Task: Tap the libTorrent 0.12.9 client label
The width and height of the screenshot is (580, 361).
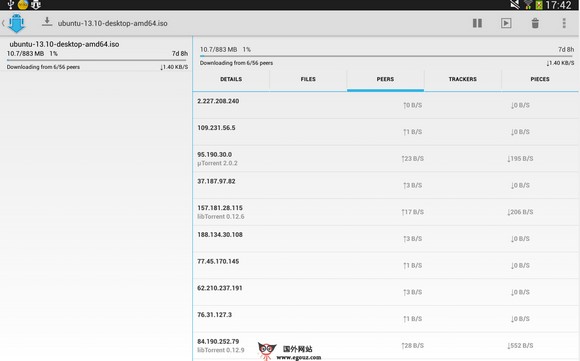Action: [221, 350]
